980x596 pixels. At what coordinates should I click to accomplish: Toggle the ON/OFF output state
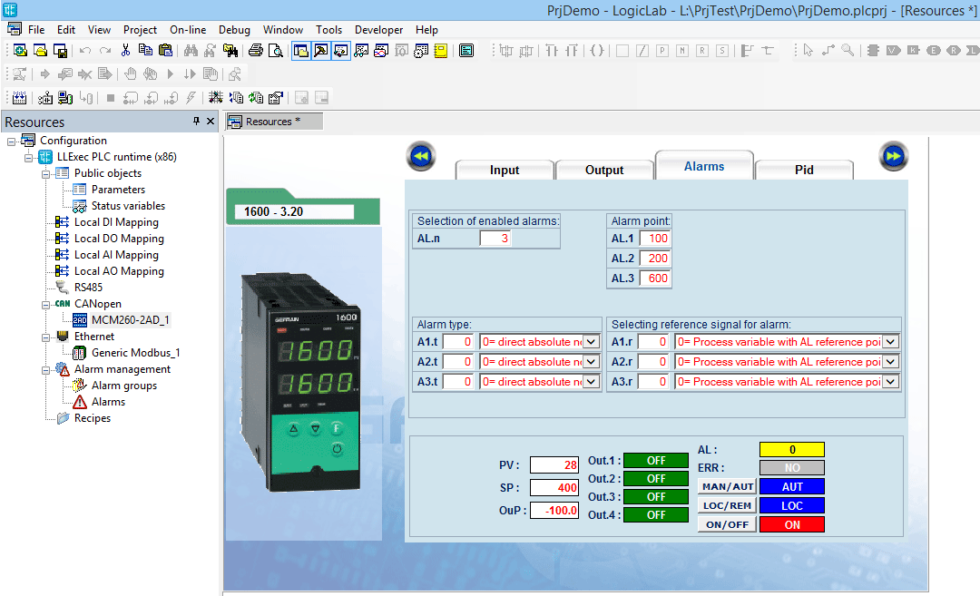(725, 524)
